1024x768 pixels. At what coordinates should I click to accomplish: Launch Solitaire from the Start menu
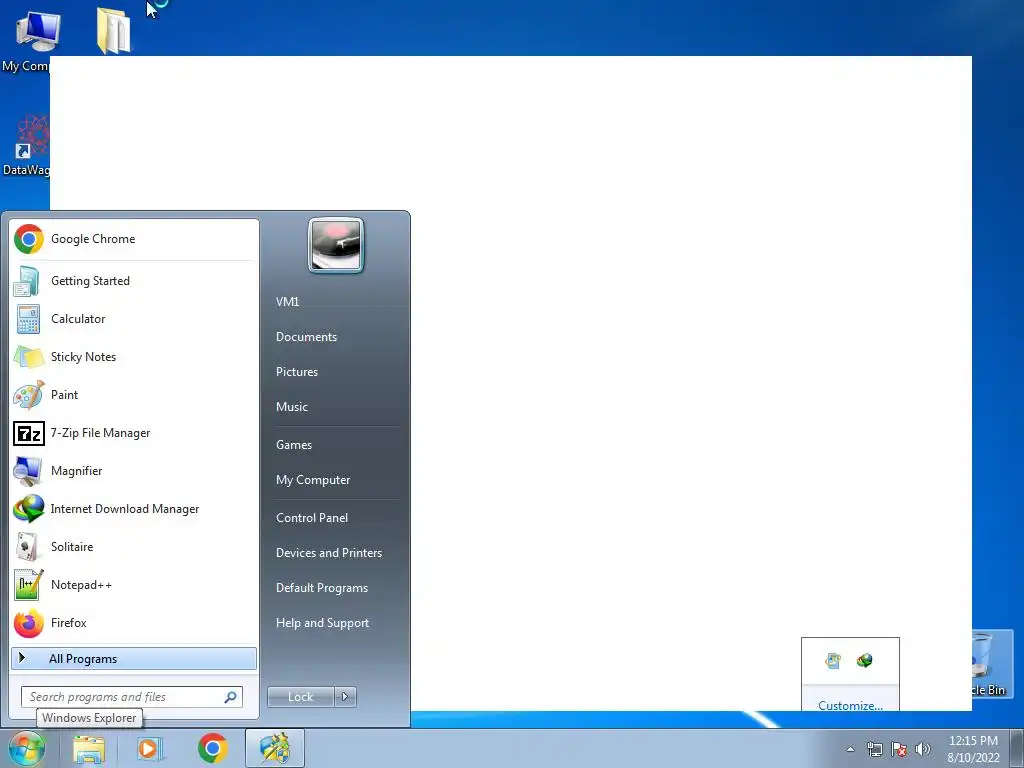[133, 547]
